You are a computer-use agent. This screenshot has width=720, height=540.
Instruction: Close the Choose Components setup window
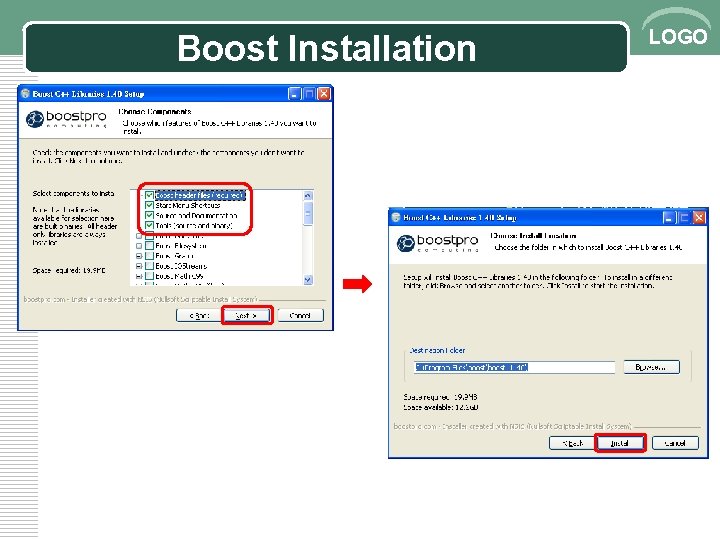point(324,94)
